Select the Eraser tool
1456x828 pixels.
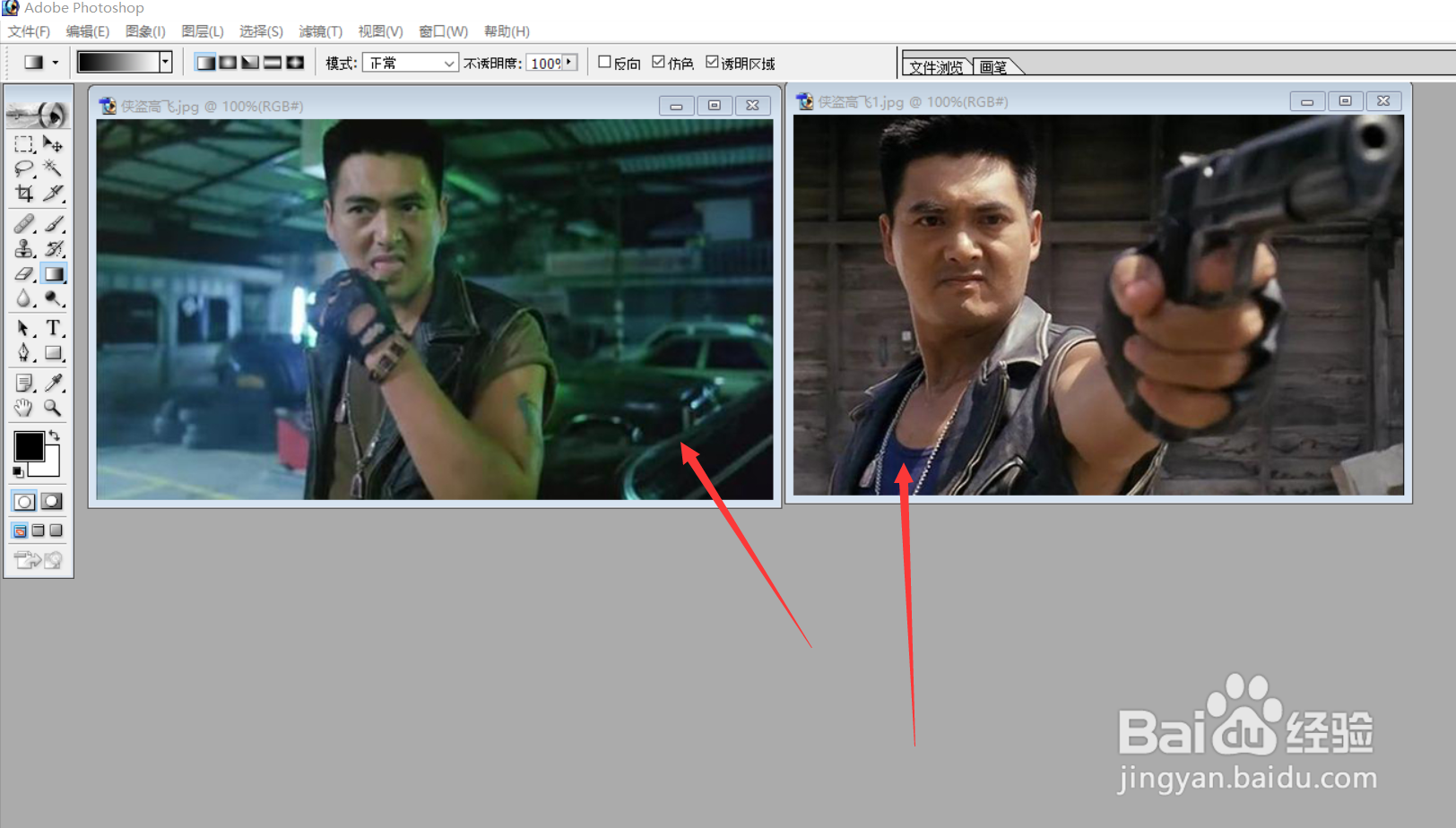(24, 273)
